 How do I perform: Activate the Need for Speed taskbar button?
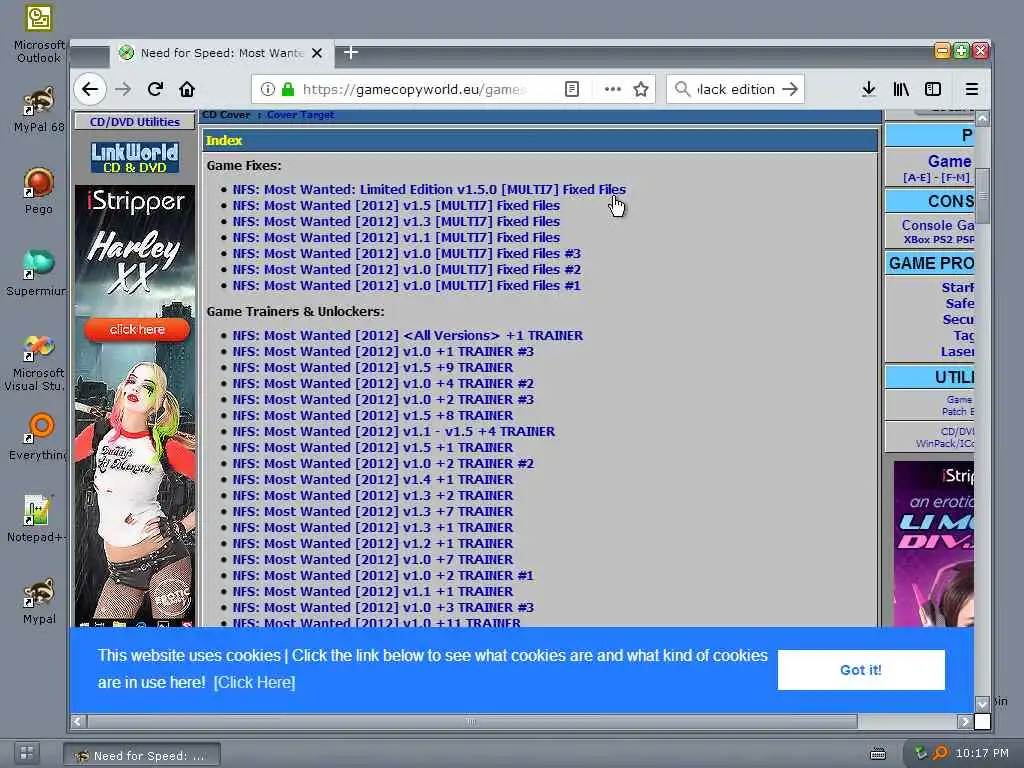(x=142, y=755)
